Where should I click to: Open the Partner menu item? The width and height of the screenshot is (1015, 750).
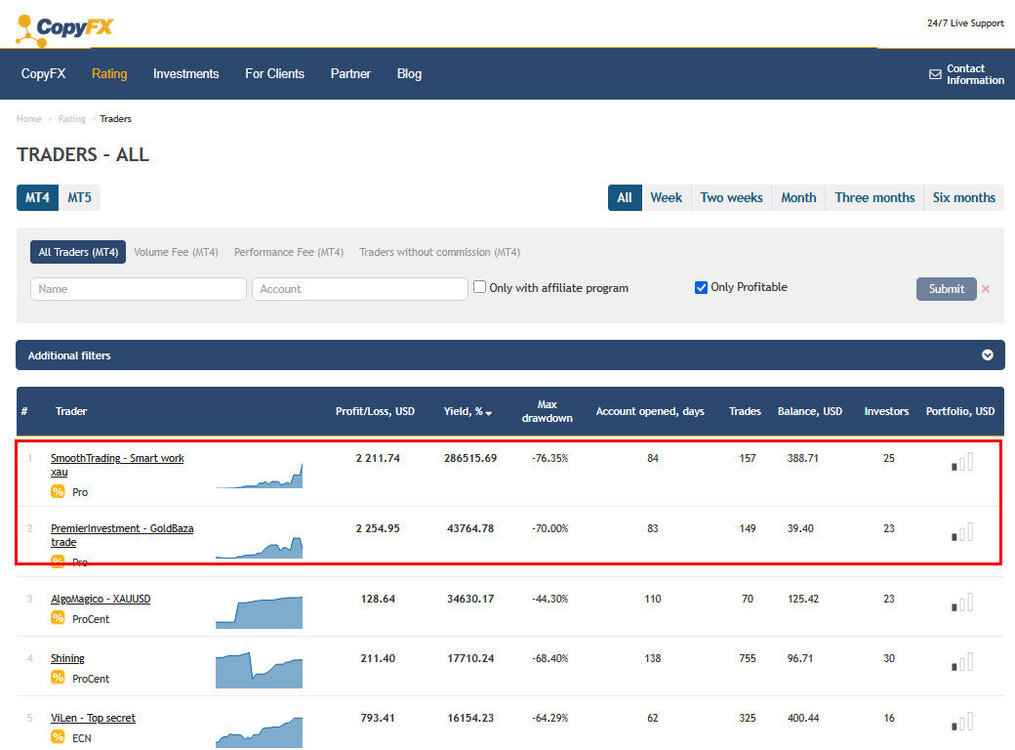pyautogui.click(x=350, y=74)
